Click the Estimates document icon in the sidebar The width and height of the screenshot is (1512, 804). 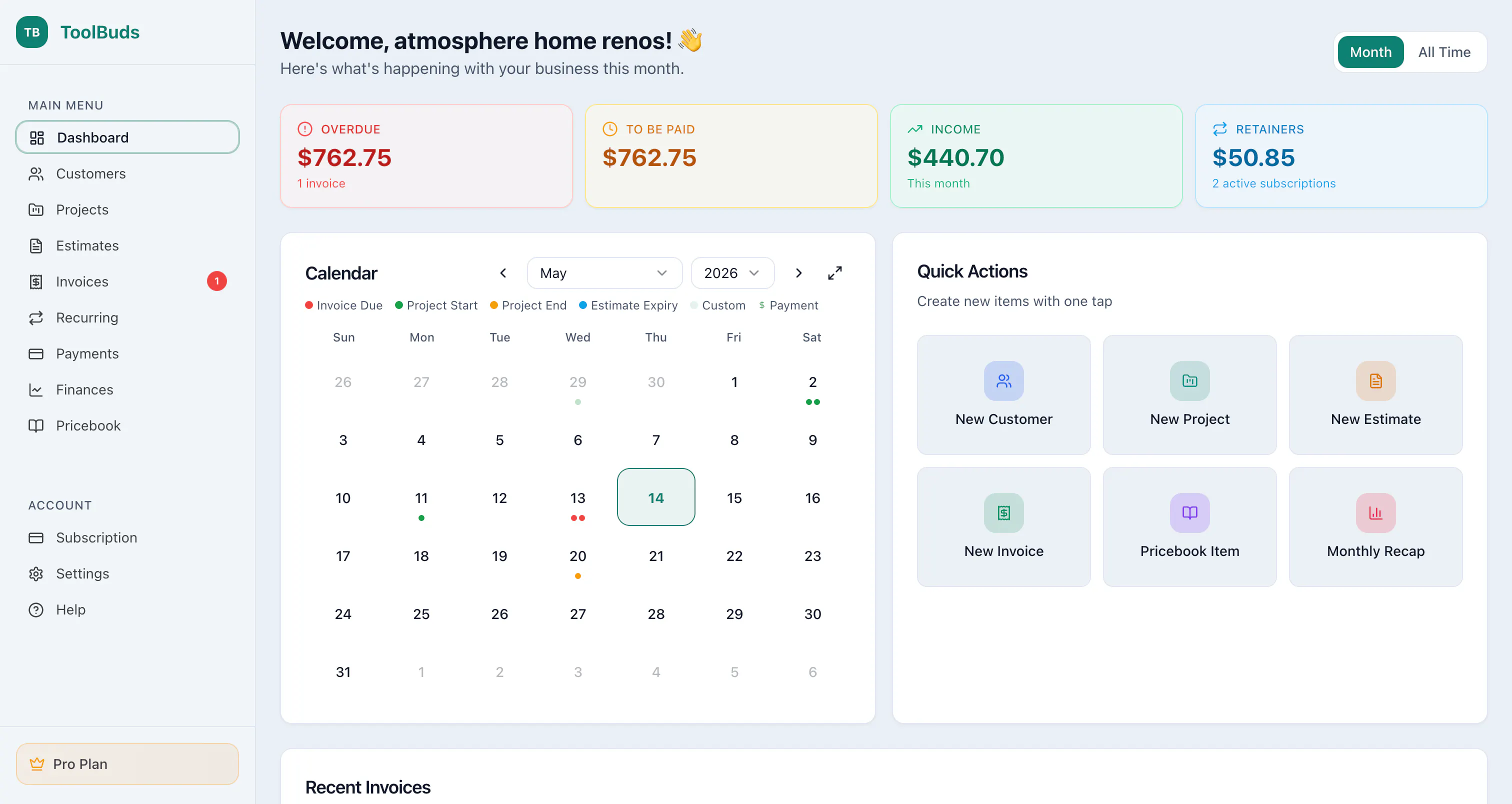(36, 246)
